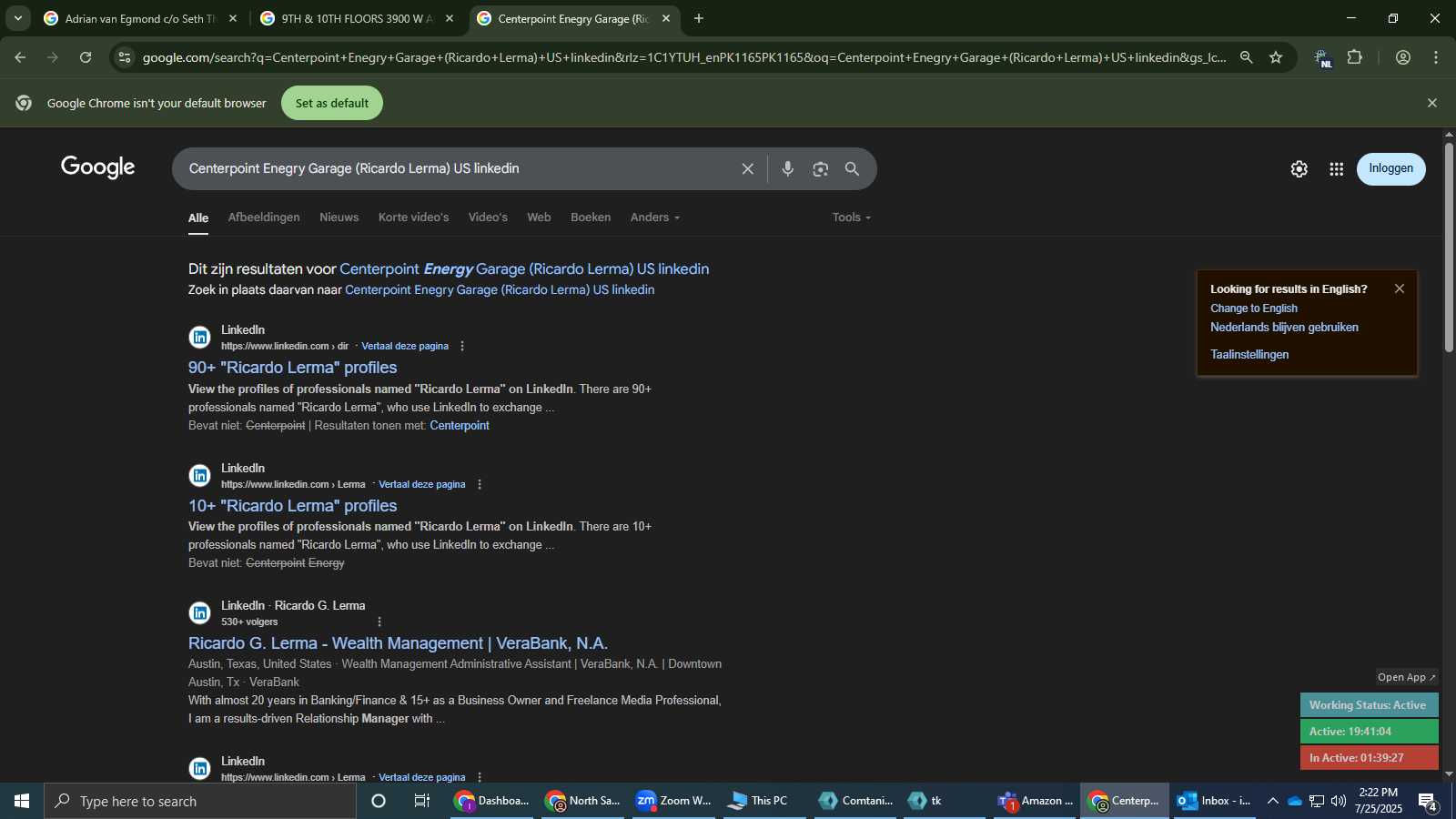This screenshot has height=819, width=1456.
Task: Open Task View on the taskbar
Action: click(422, 801)
